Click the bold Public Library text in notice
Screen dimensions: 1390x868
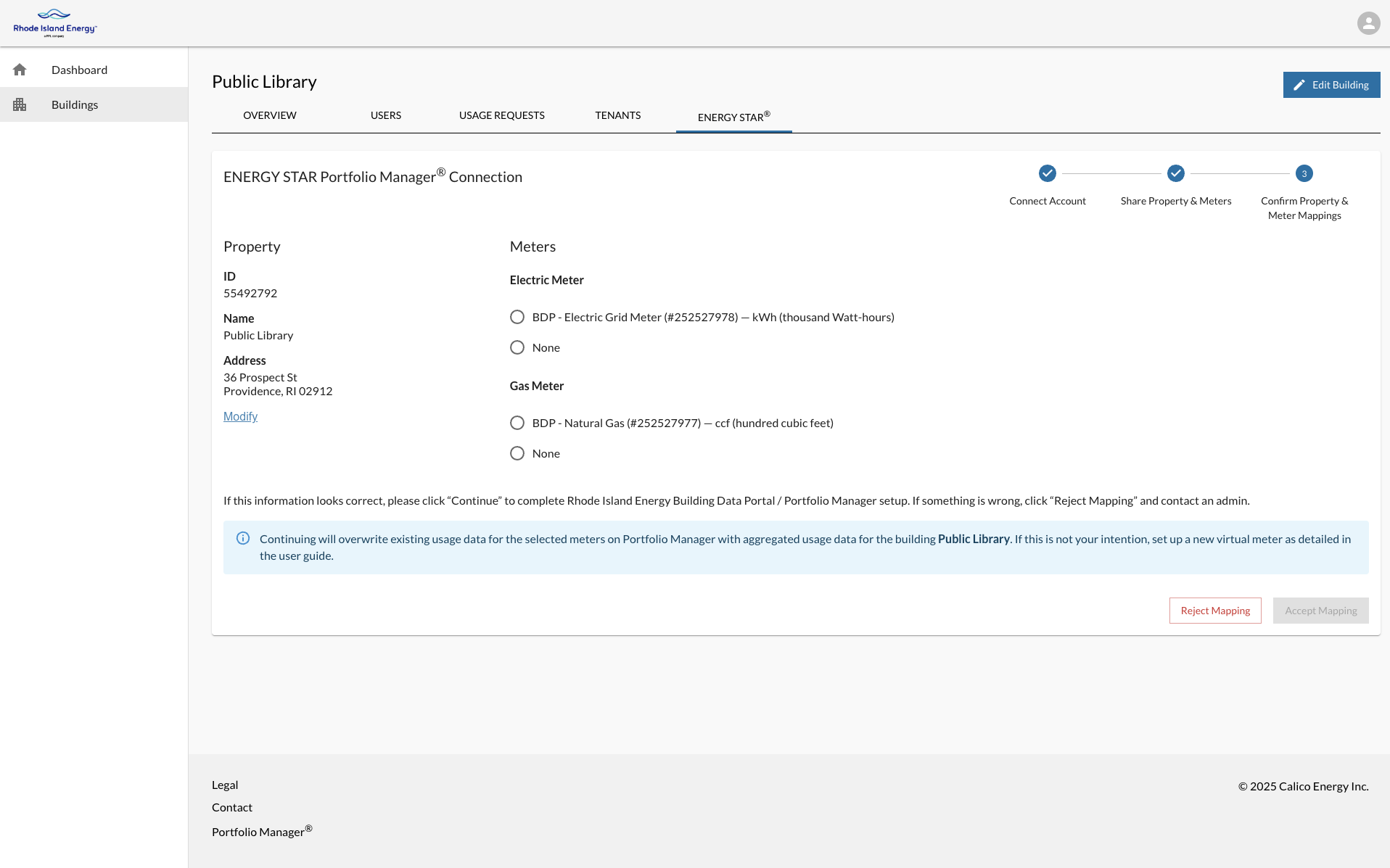pyautogui.click(x=974, y=539)
